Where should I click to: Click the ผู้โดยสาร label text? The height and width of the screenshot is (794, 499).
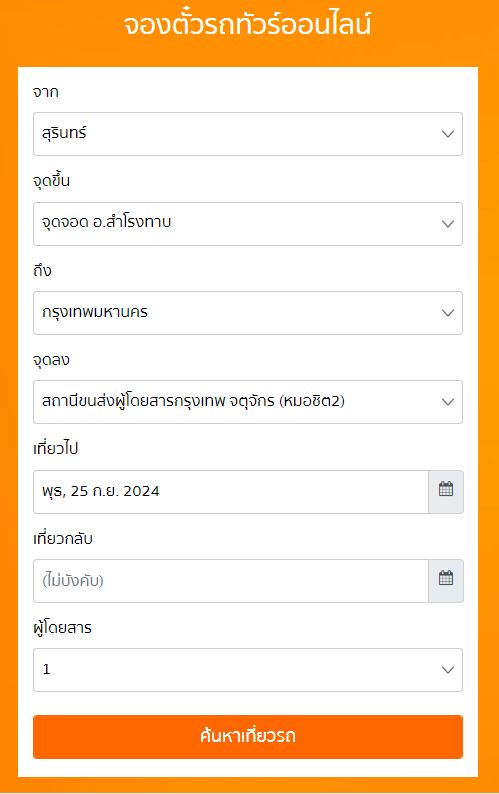[x=62, y=628]
